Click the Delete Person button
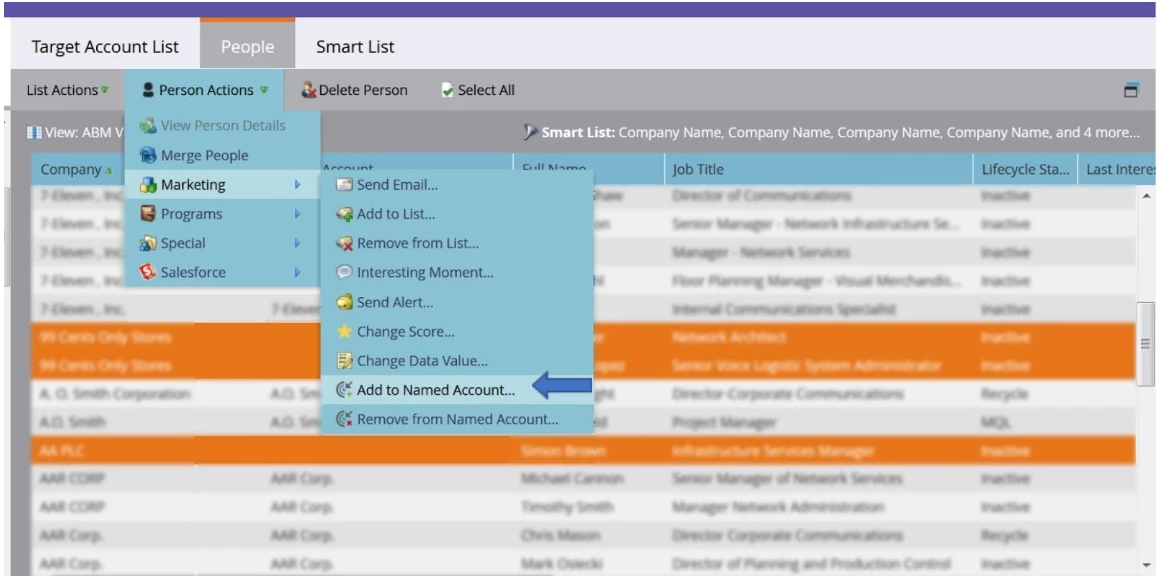 coord(354,90)
